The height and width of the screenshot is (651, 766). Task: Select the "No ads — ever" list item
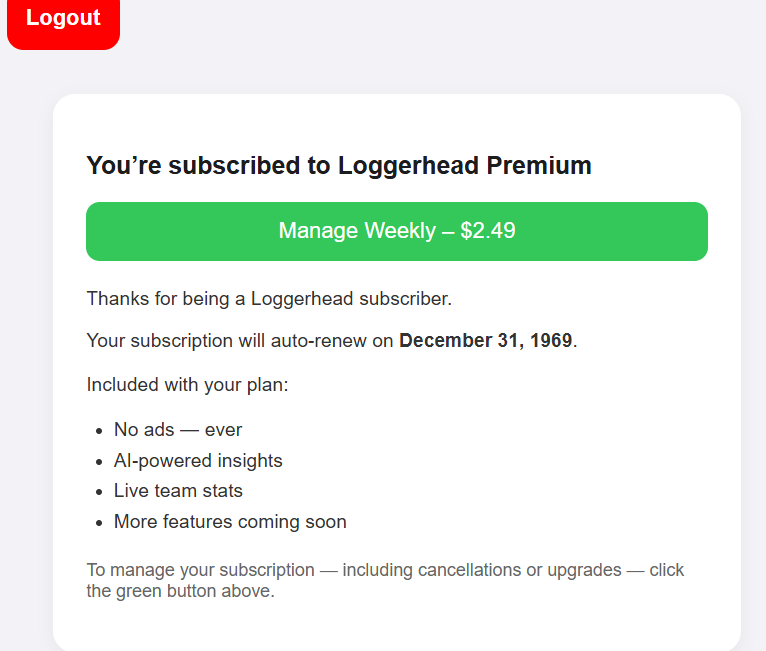click(178, 430)
